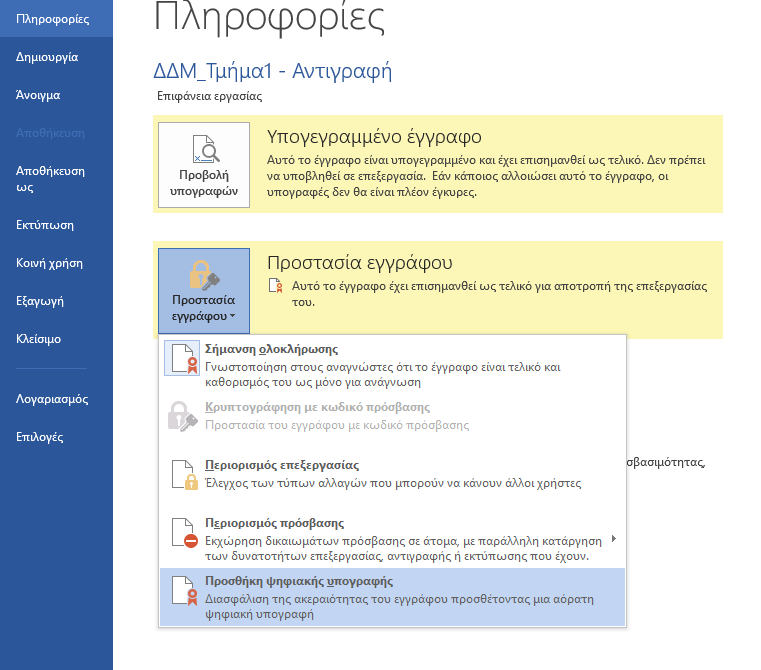Choose Σήμανση ολοκλήρωσης menu entry title

pos(272,349)
